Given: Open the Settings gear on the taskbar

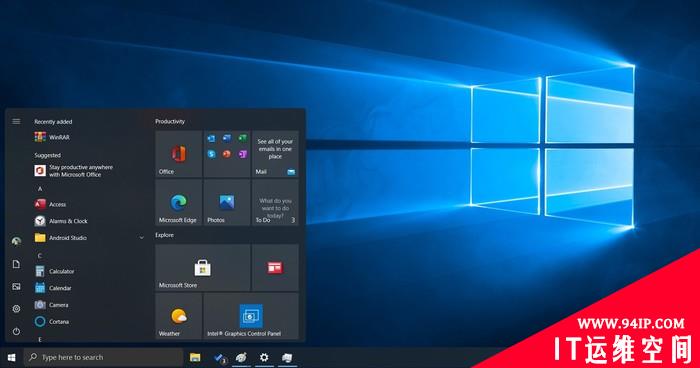Looking at the screenshot, I should [264, 357].
